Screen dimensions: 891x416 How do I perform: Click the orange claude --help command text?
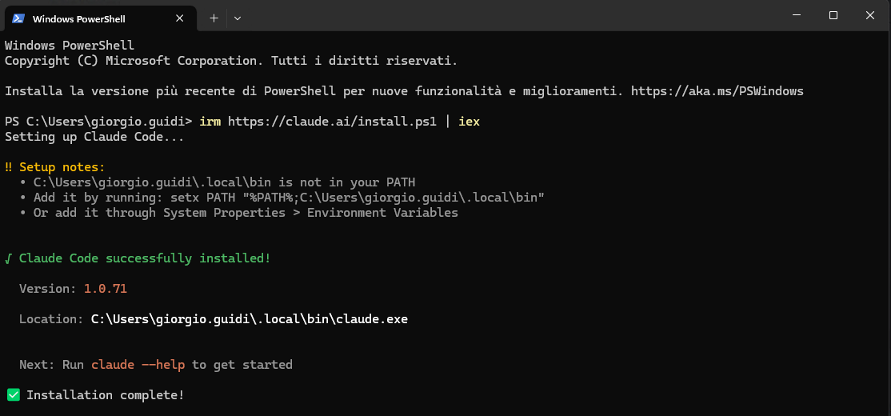138,364
